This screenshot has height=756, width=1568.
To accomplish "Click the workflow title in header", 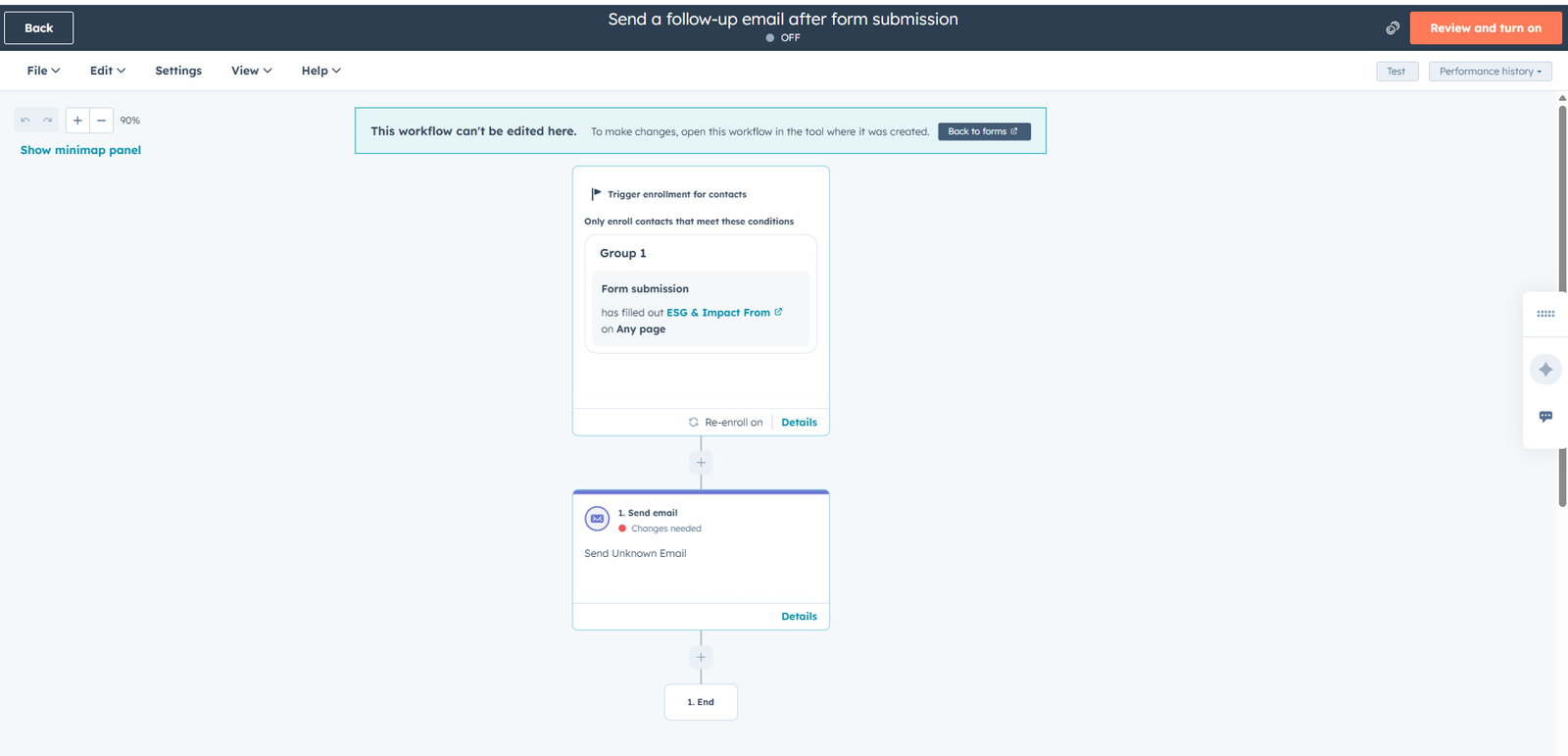I will pos(783,19).
